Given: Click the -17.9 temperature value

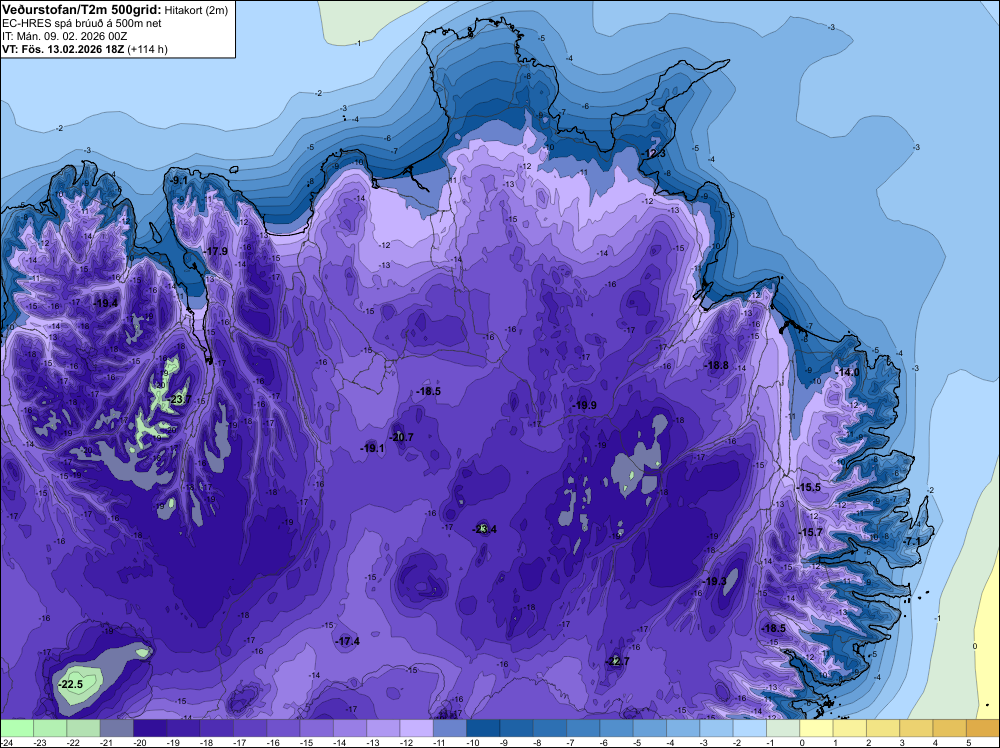Looking at the screenshot, I should click(216, 251).
